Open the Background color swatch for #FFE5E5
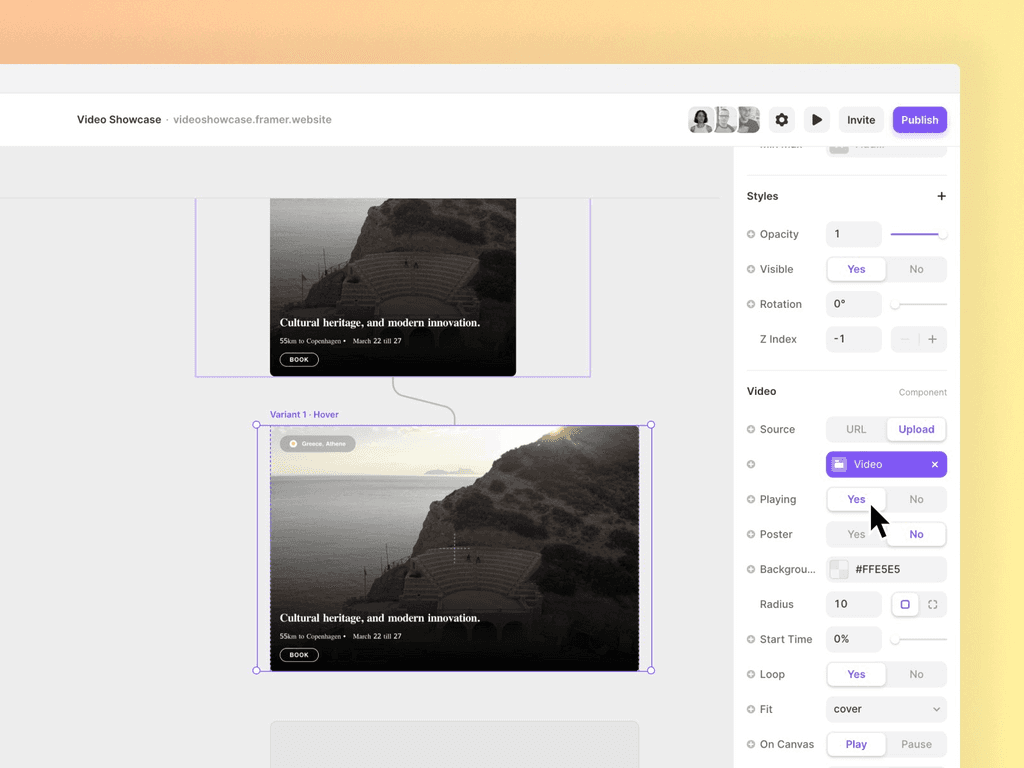Viewport: 1024px width, 768px height. coord(837,569)
